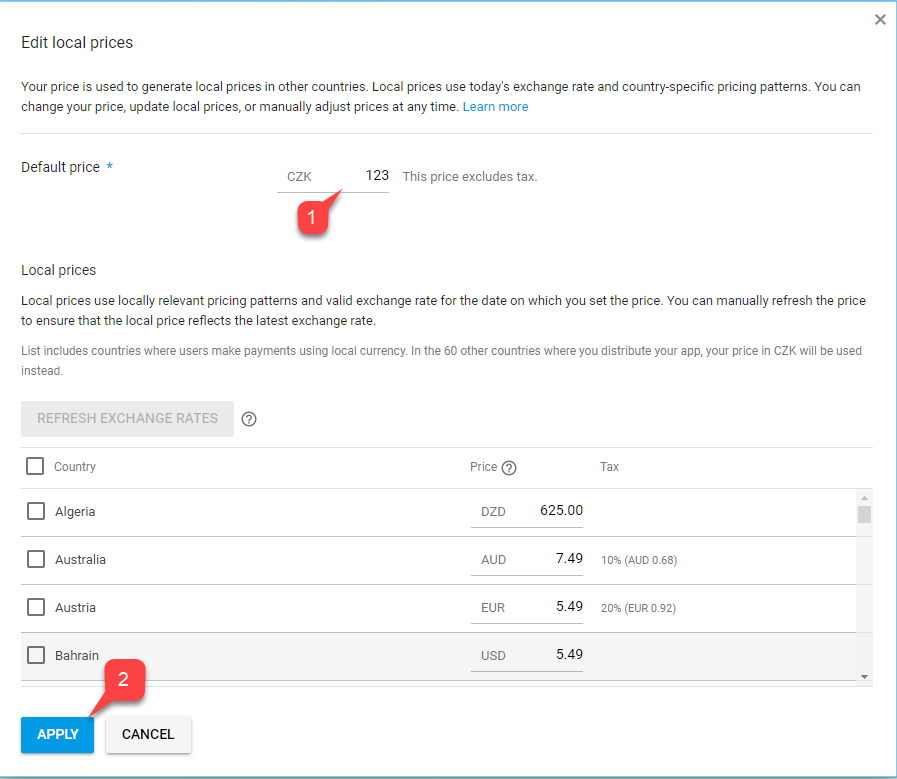This screenshot has height=779, width=897.
Task: Close the Edit local prices dialog
Action: [x=880, y=19]
